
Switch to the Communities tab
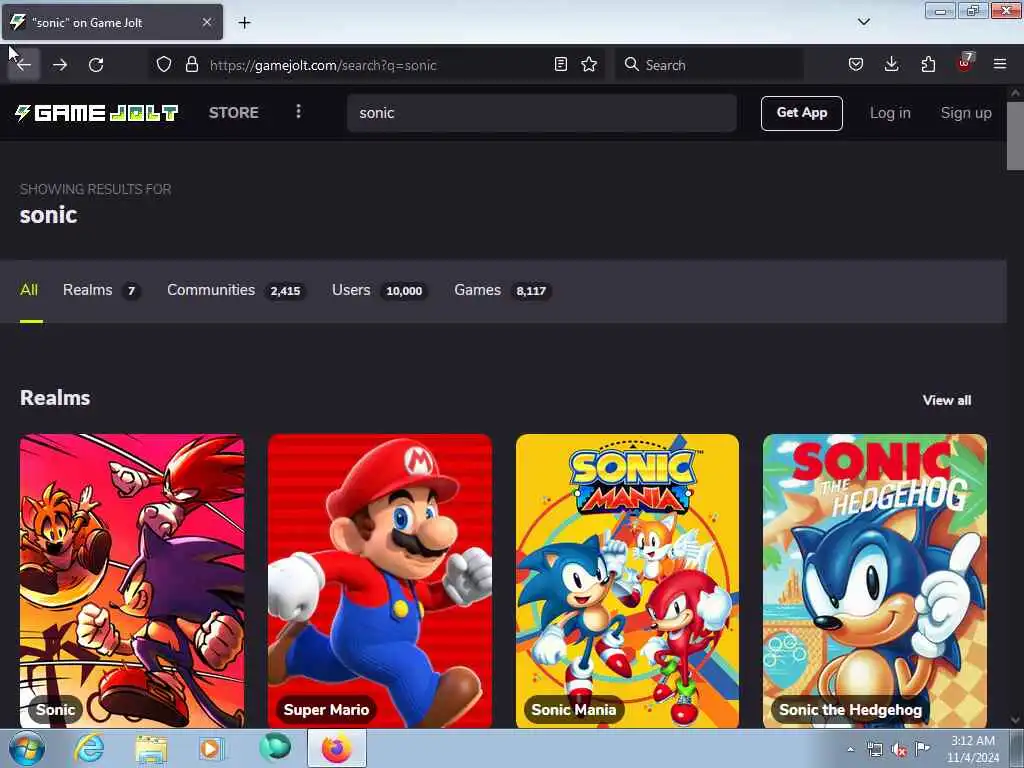[x=236, y=290]
